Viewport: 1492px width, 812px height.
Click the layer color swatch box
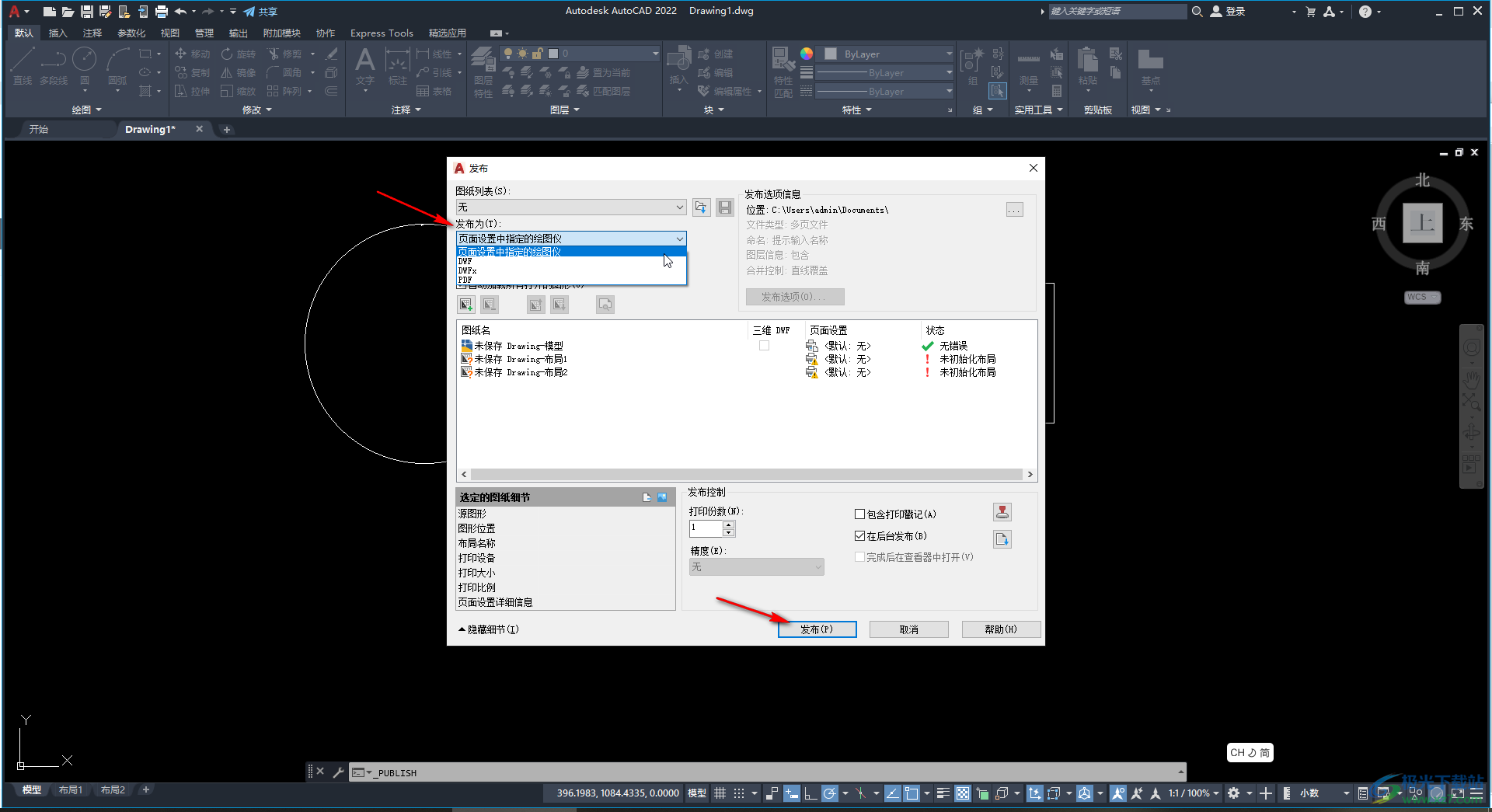click(553, 54)
